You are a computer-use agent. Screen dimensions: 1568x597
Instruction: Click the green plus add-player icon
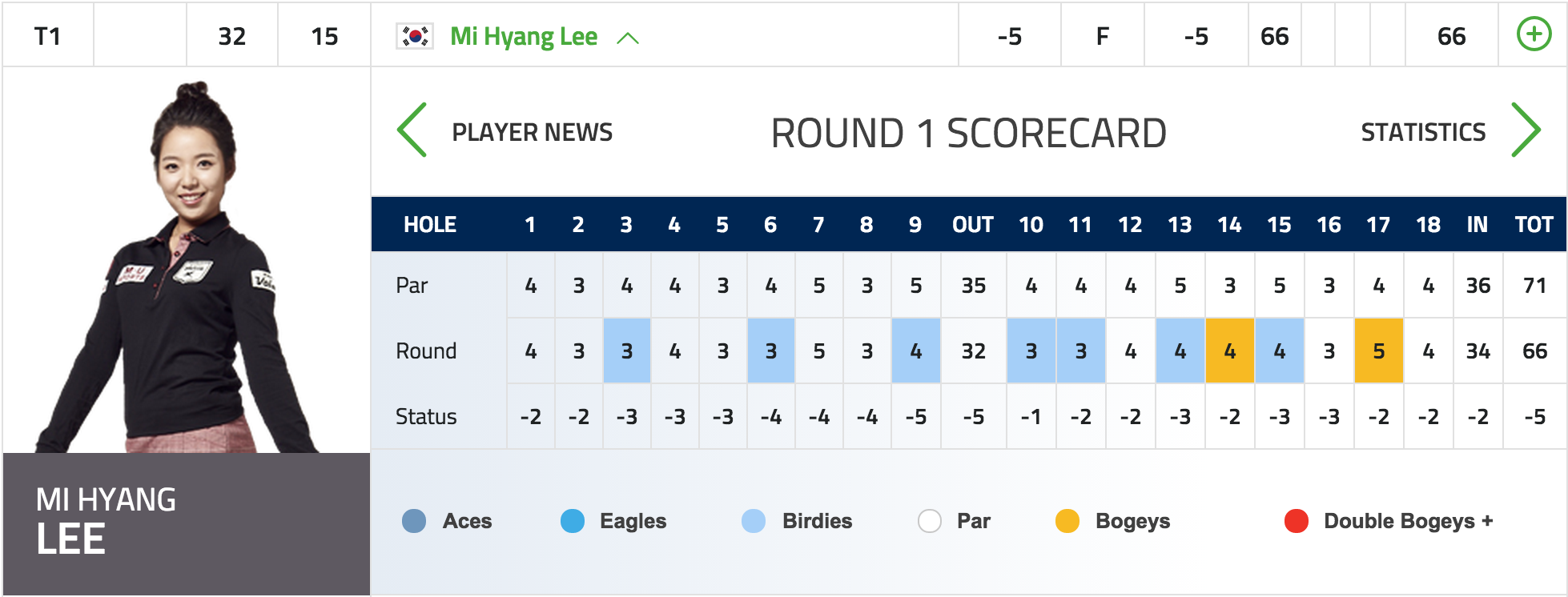[1534, 35]
